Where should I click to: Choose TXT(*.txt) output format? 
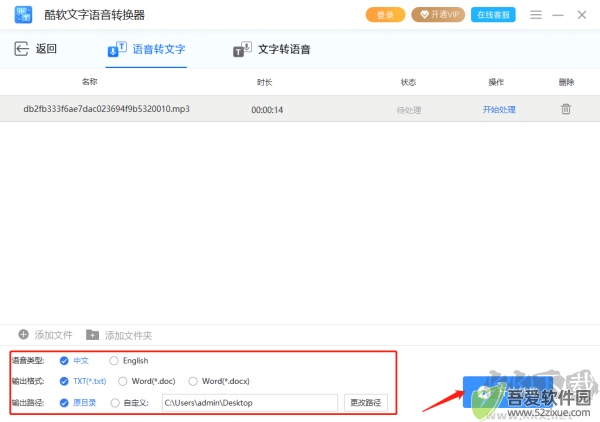pos(64,381)
